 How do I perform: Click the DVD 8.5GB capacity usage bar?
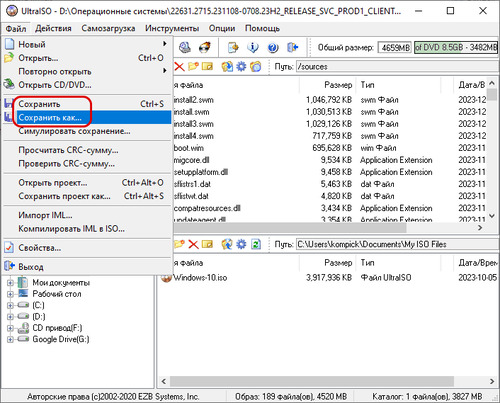coord(456,48)
